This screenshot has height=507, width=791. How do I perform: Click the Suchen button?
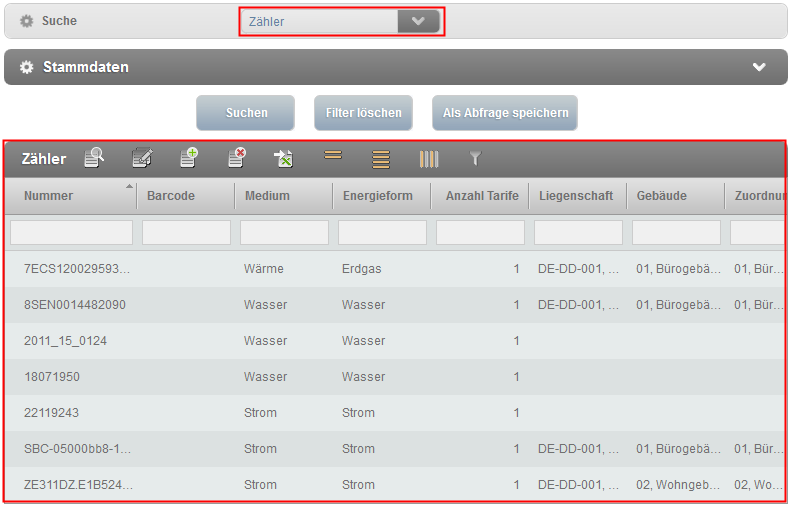pyautogui.click(x=246, y=113)
